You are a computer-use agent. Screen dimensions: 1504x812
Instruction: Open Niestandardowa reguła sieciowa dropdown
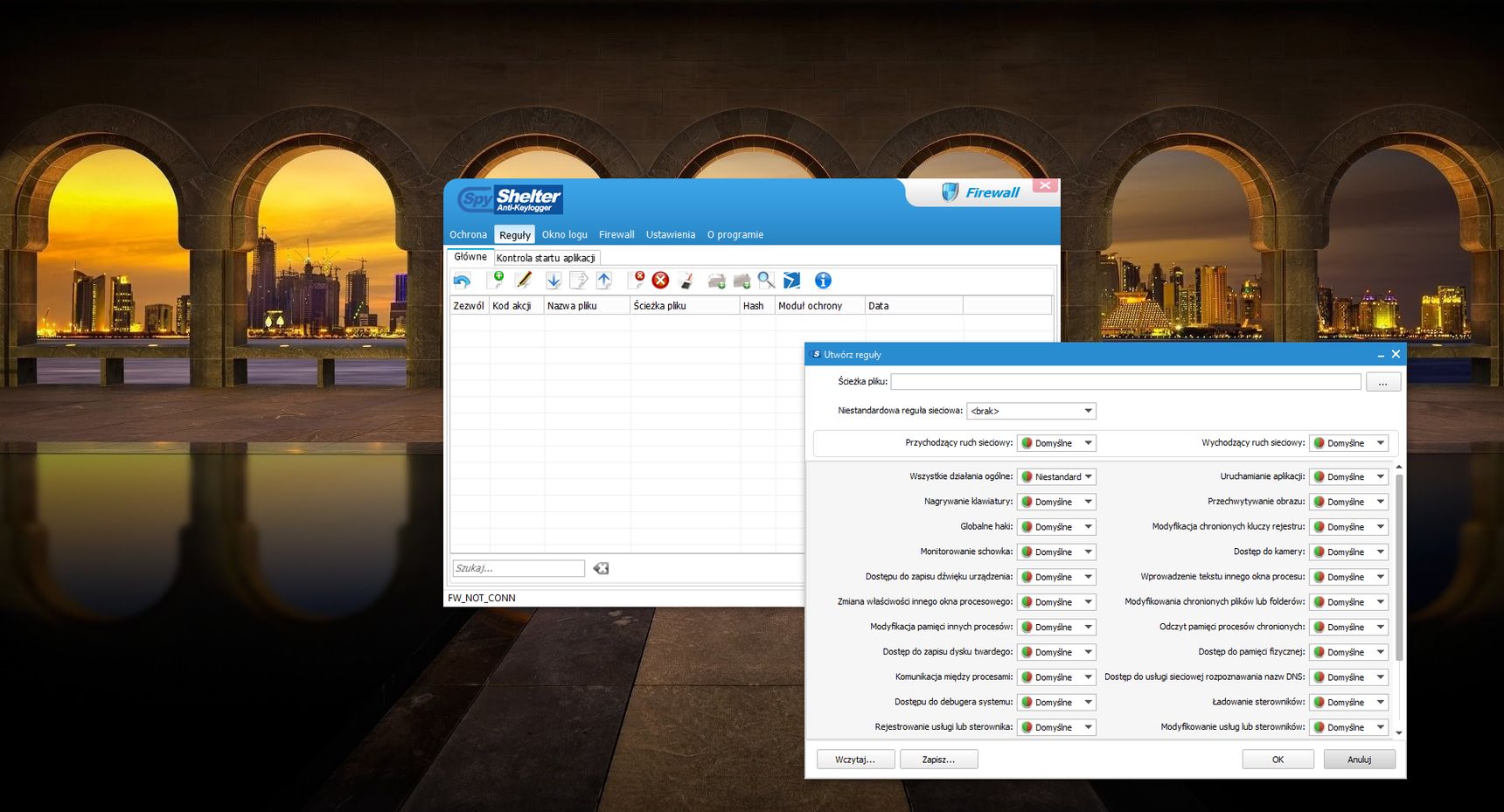point(1031,411)
